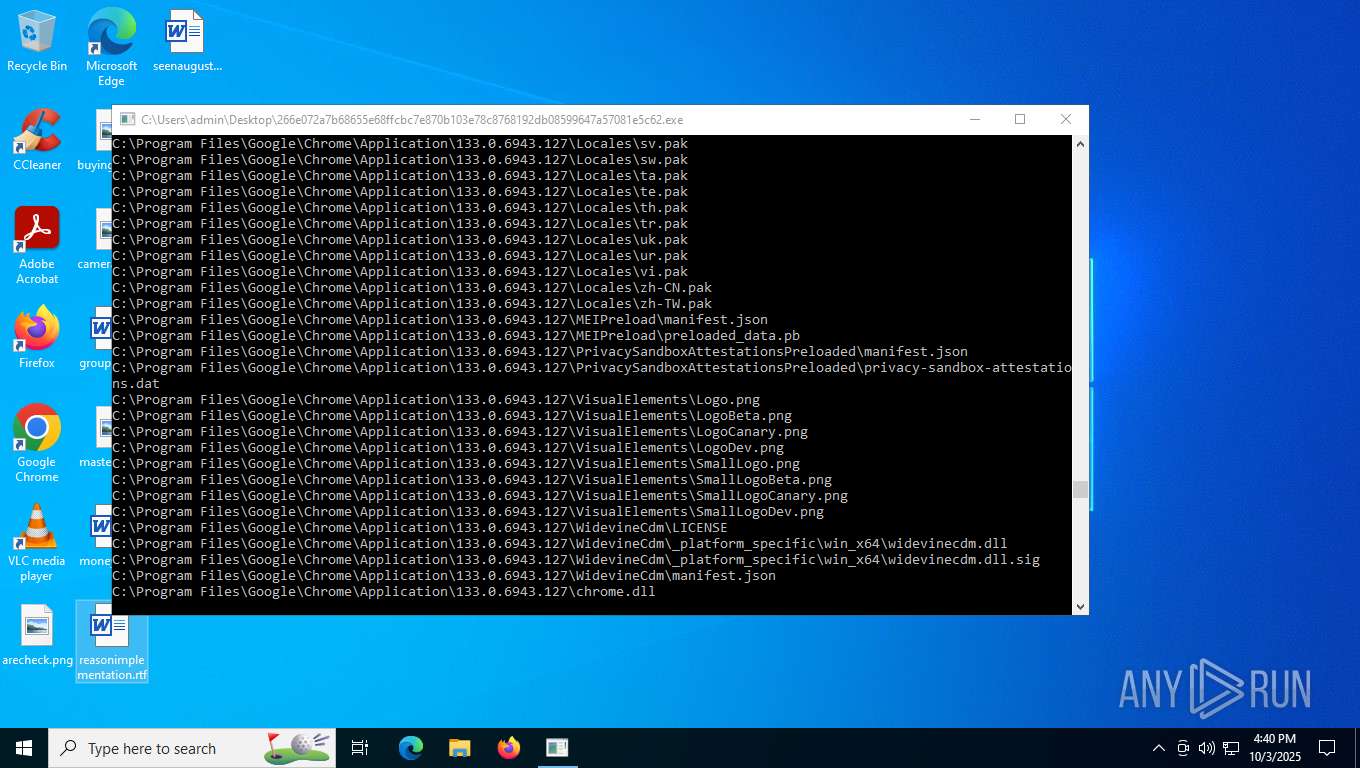Launch Adobe Acrobat from the desktop

[x=37, y=246]
